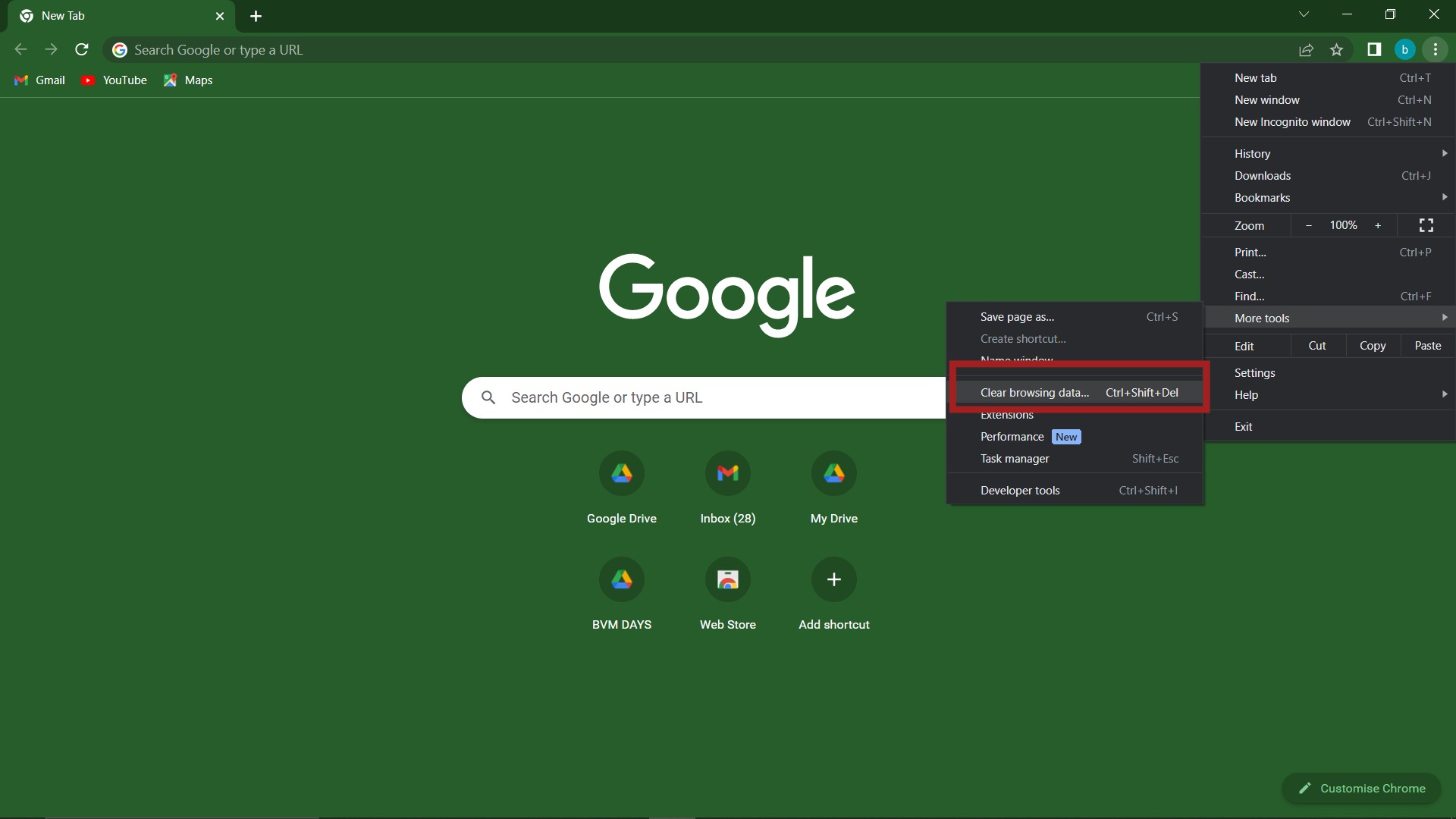
Task: Choose Save page as... in submenu
Action: click(x=1075, y=317)
